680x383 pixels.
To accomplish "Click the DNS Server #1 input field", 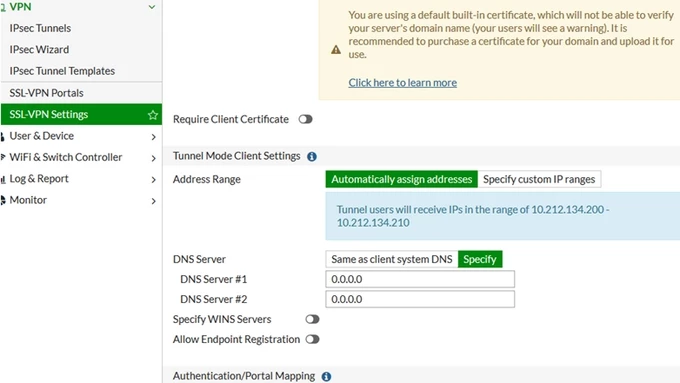I will pos(420,279).
